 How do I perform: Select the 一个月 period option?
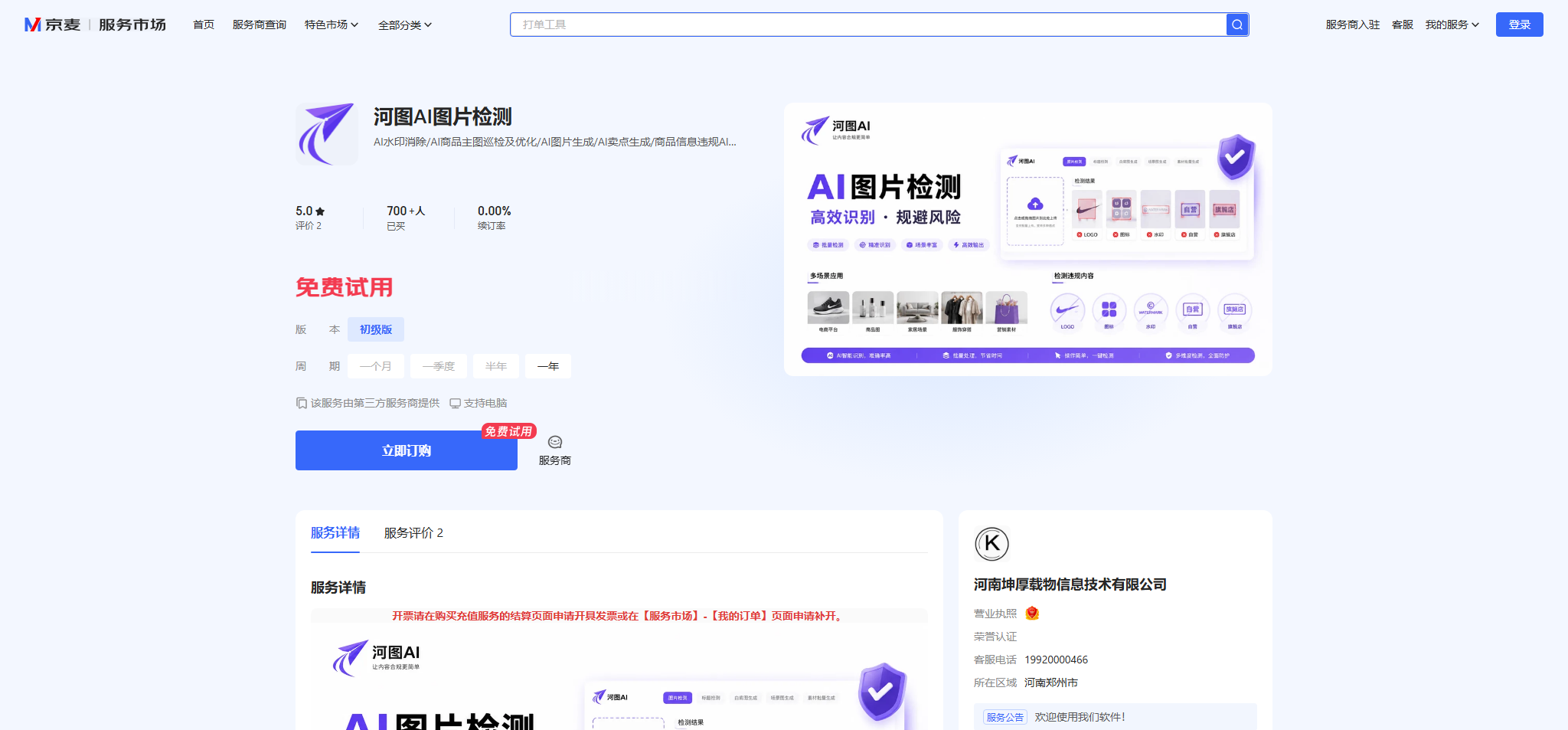pyautogui.click(x=376, y=366)
